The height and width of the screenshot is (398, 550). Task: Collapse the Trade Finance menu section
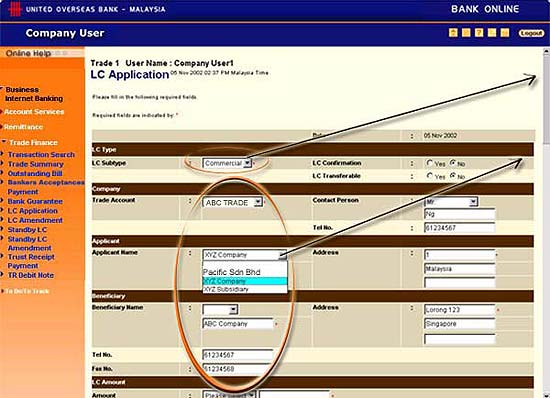coord(33,143)
